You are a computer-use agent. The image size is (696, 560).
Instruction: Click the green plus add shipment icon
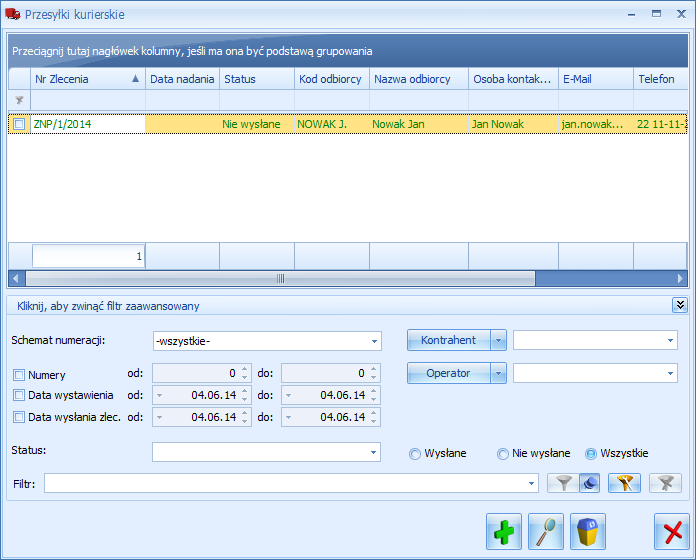504,532
